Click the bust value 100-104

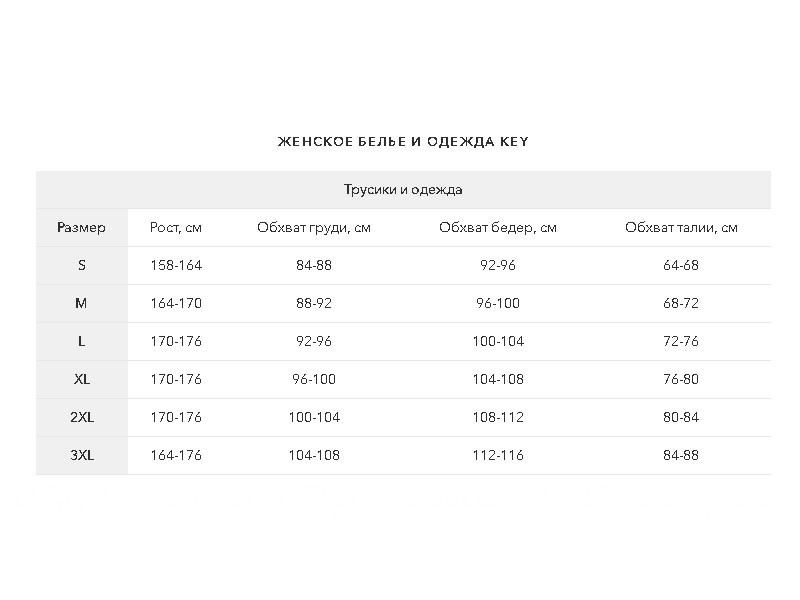(314, 417)
